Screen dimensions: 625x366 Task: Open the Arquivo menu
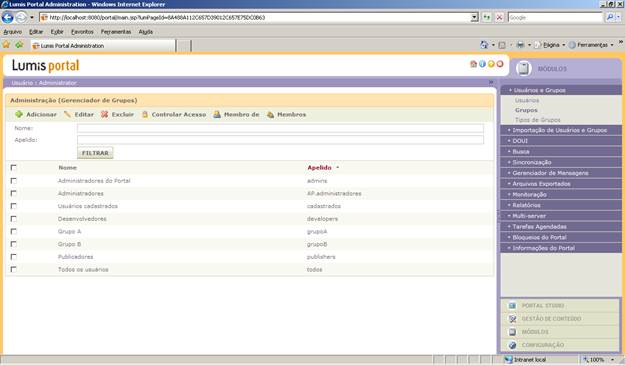point(12,31)
